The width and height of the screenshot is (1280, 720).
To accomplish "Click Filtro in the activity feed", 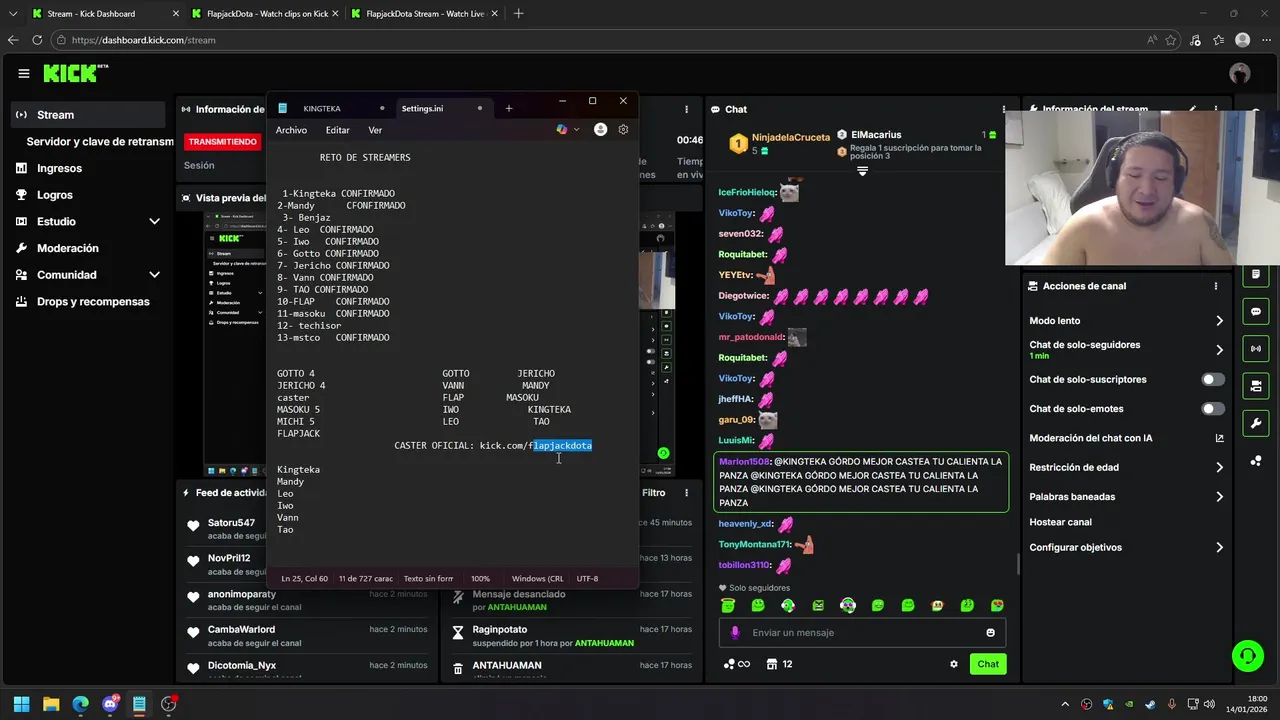I will (x=653, y=492).
